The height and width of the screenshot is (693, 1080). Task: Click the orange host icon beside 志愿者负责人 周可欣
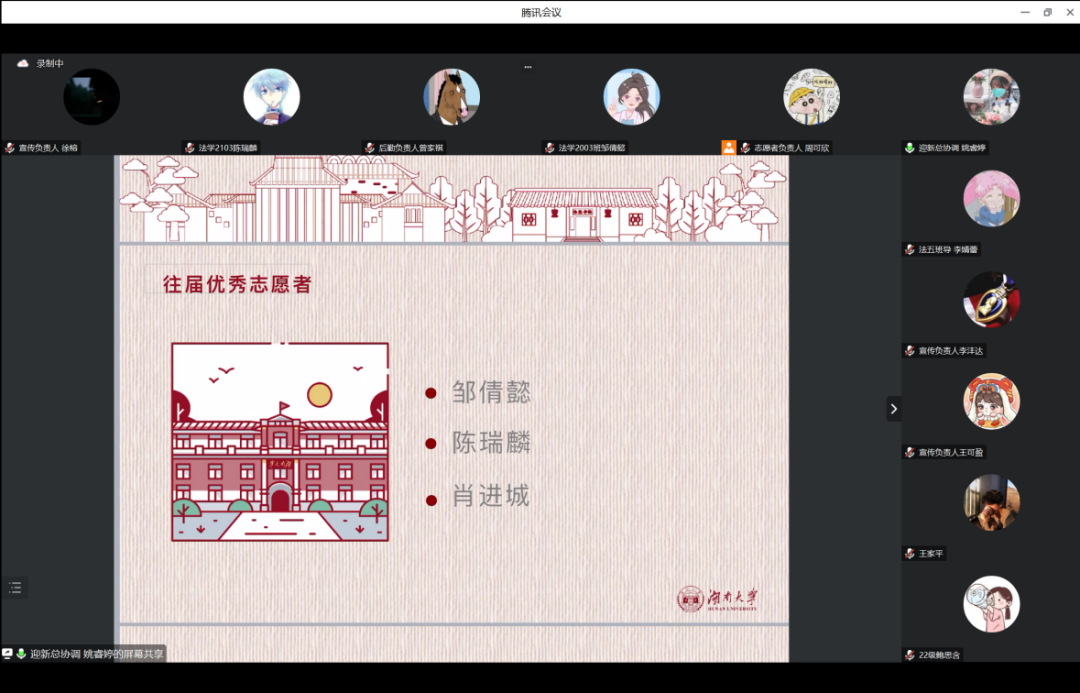[x=729, y=147]
